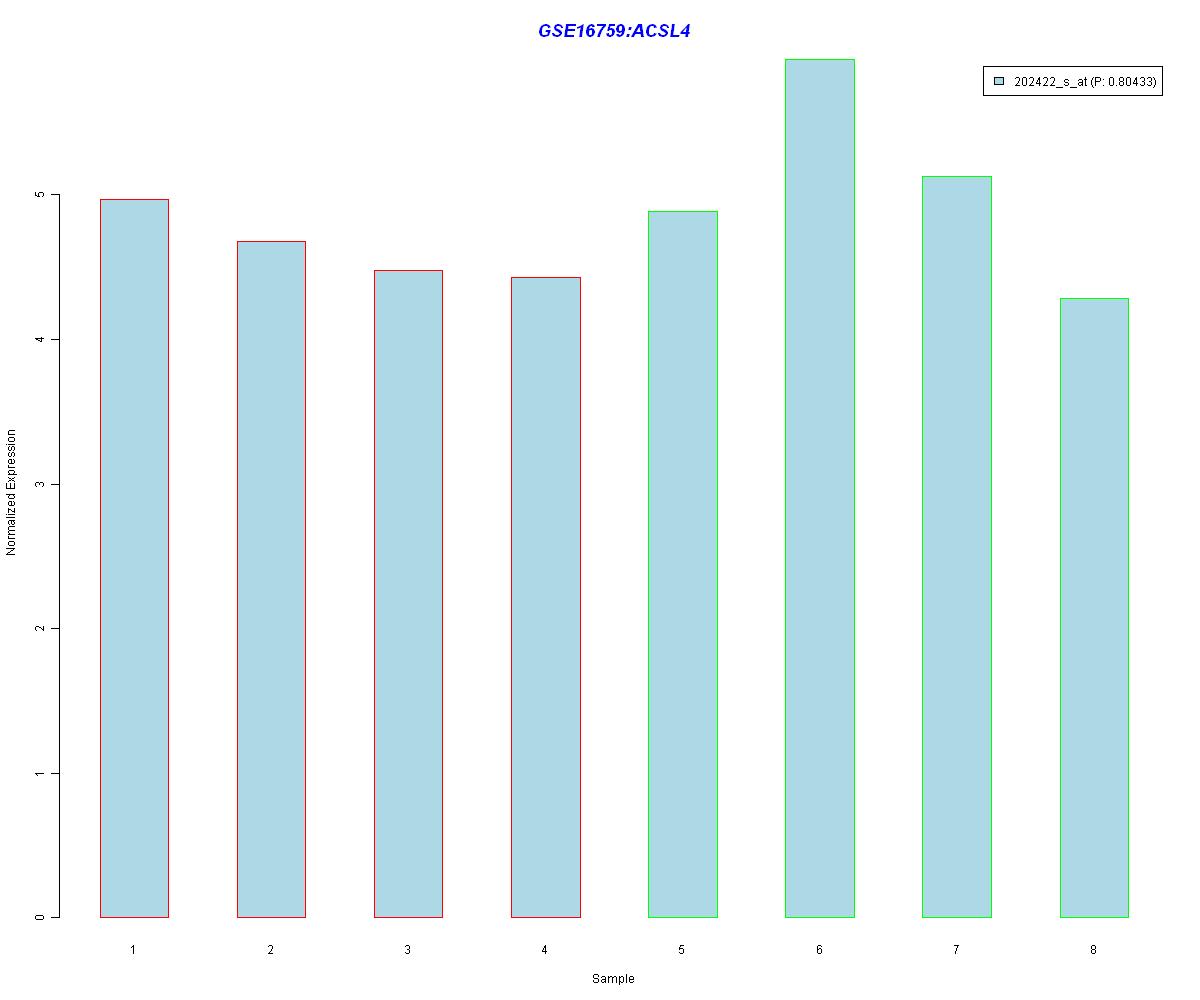Click x-axis tick label 6
1200x1000 pixels.
pyautogui.click(x=819, y=949)
